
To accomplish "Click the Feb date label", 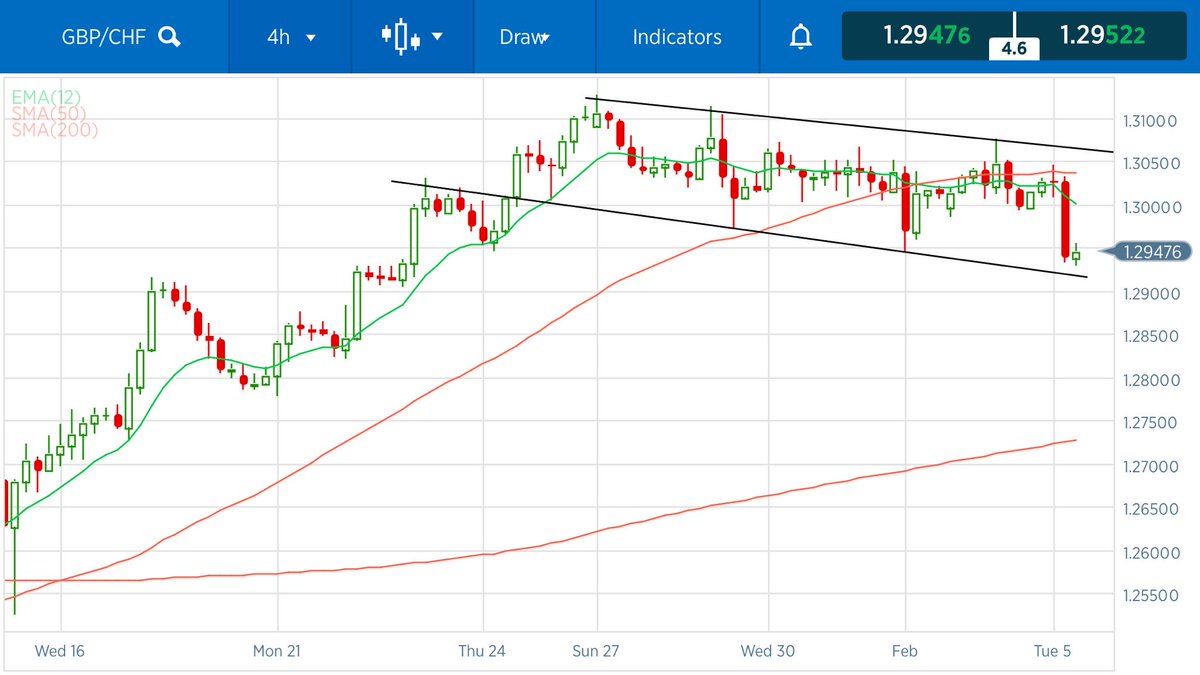I will point(904,651).
